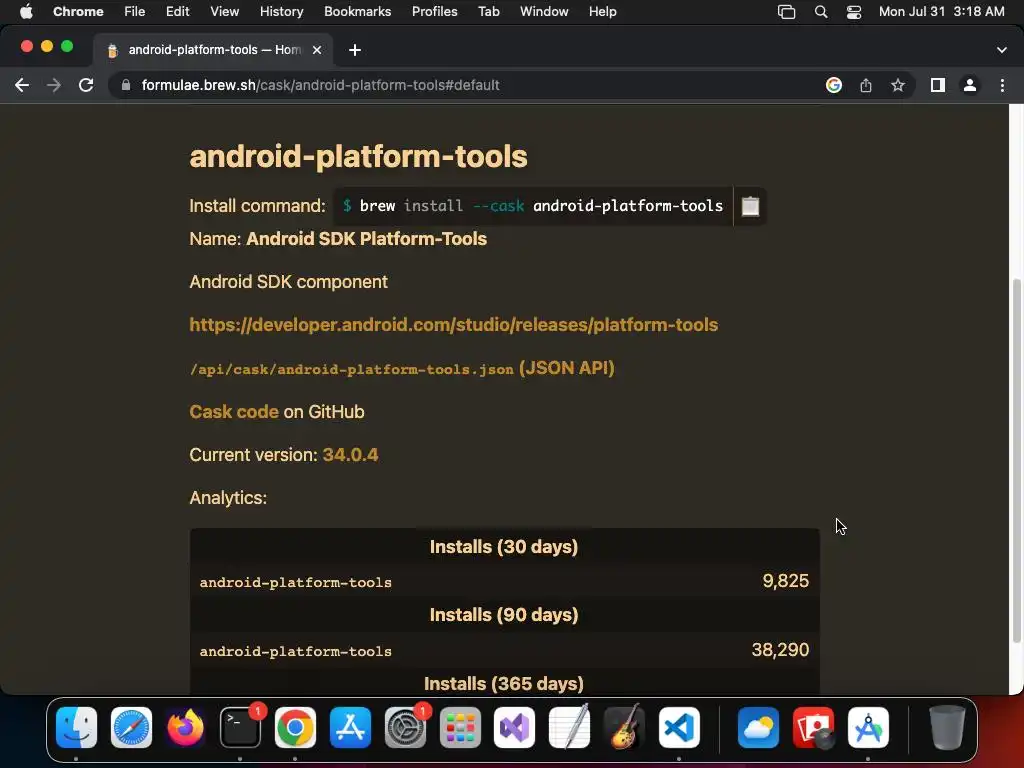Launch Safari from the Dock
The height and width of the screenshot is (768, 1024).
pos(131,728)
